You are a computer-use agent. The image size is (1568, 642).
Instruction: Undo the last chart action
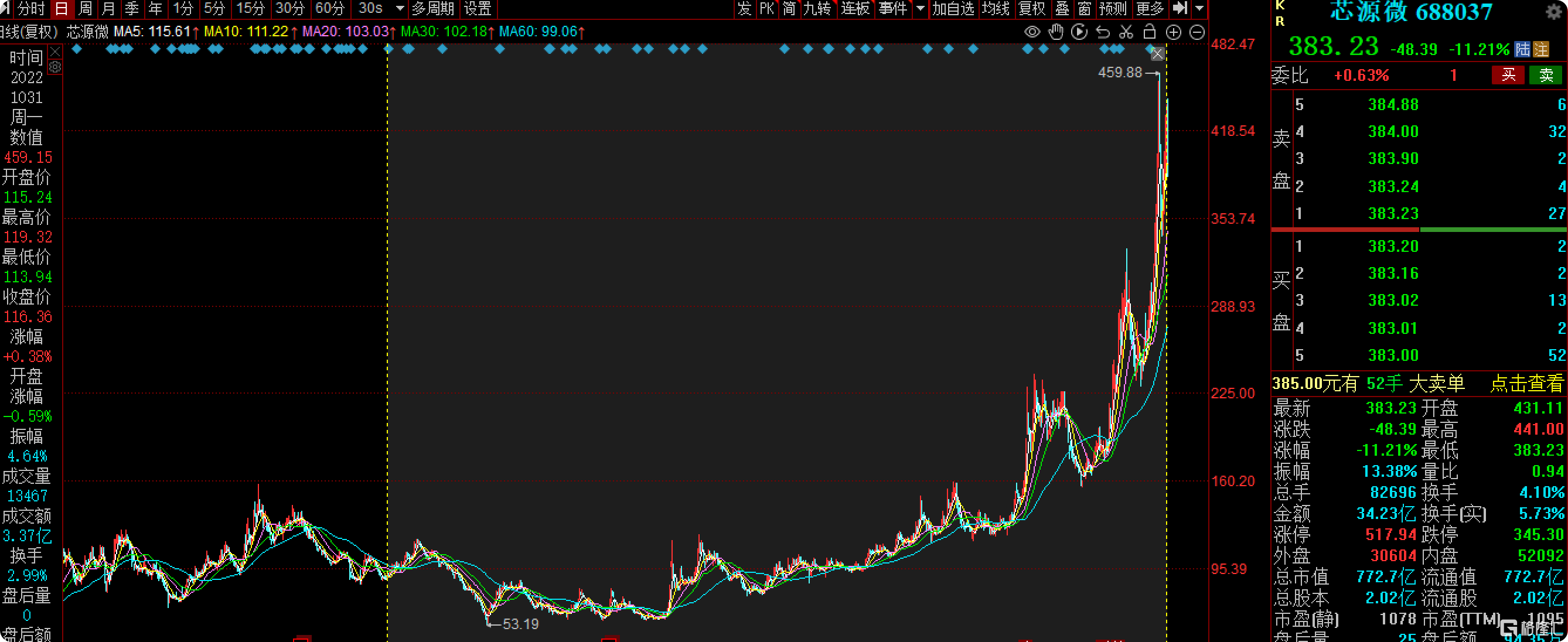click(1103, 32)
